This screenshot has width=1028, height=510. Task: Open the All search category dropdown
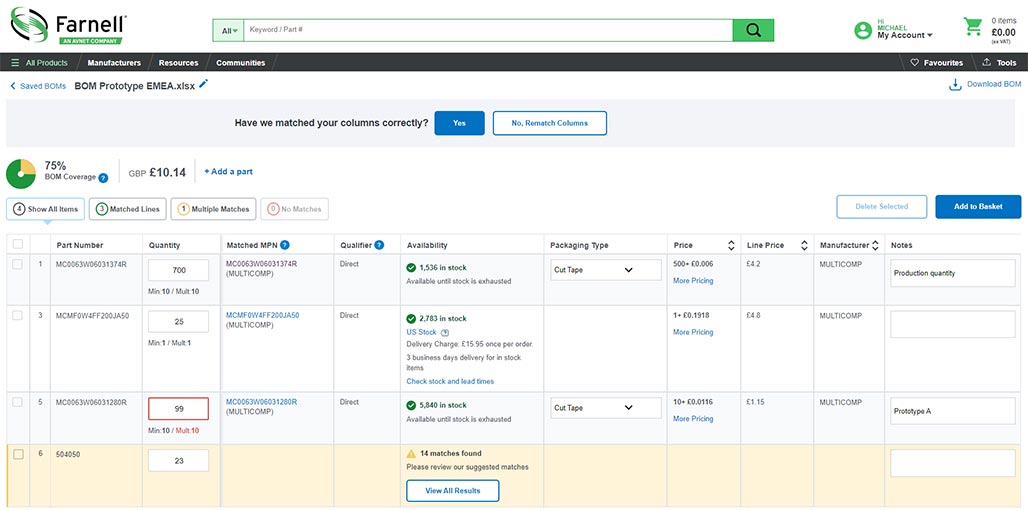(228, 30)
